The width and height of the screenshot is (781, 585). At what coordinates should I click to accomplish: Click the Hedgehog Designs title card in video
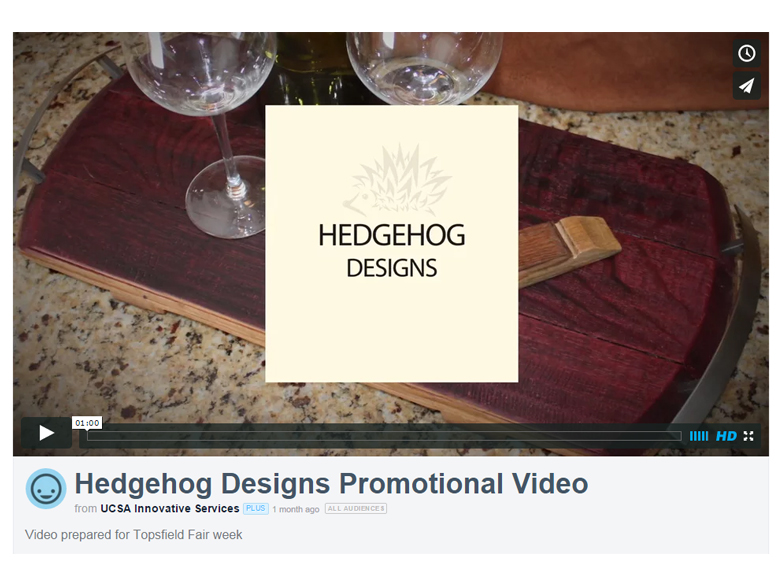click(x=391, y=244)
